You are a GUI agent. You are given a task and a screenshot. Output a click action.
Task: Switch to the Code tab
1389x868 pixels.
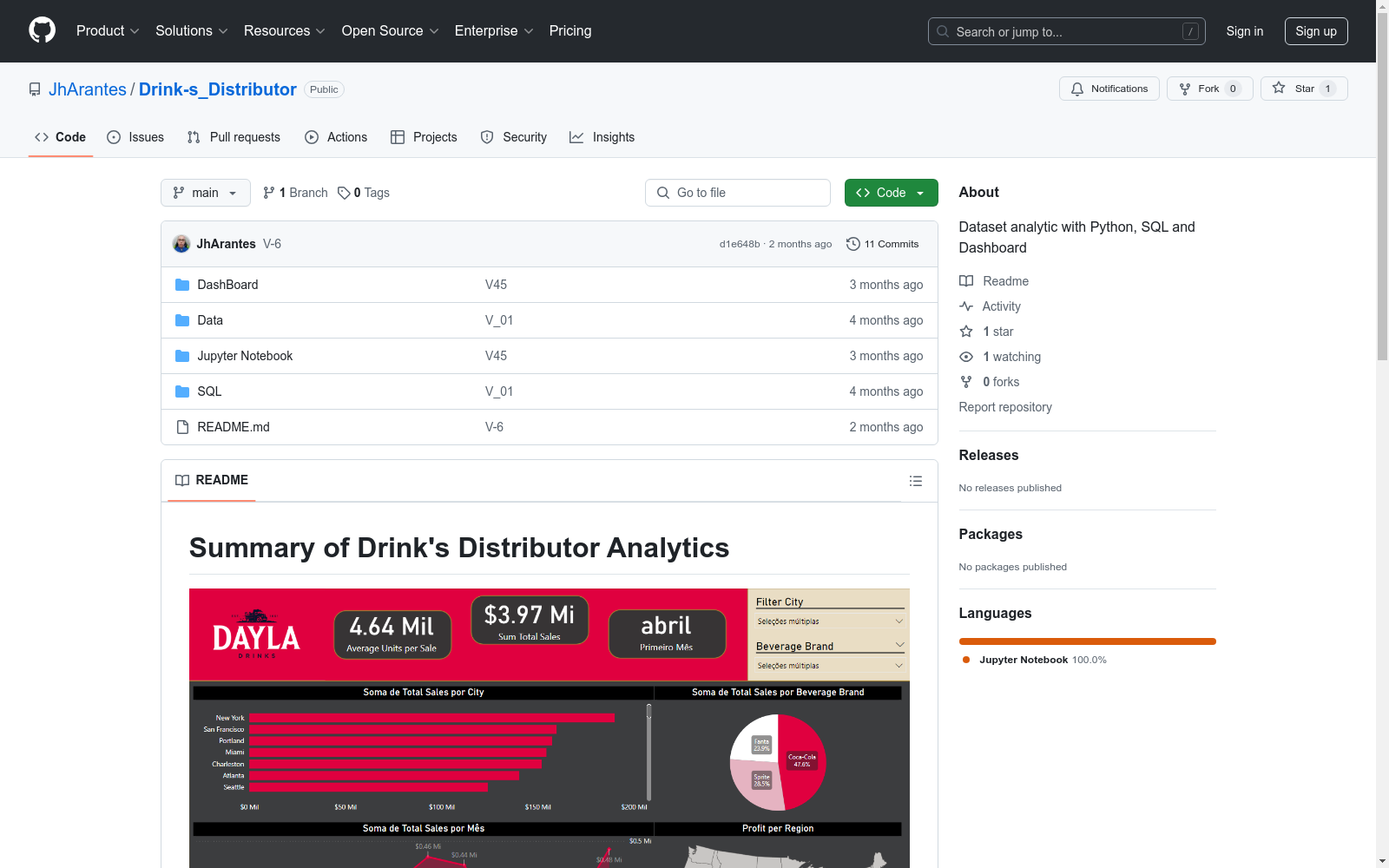click(x=61, y=137)
